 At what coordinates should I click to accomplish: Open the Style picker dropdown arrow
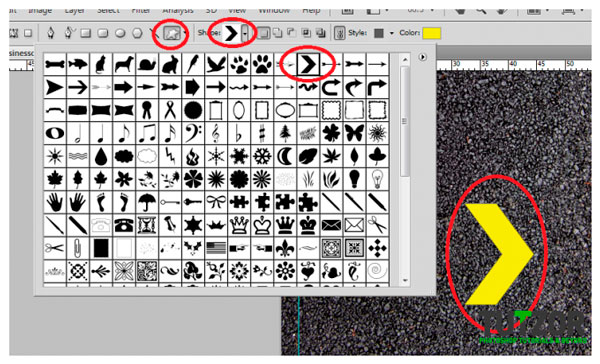point(391,34)
